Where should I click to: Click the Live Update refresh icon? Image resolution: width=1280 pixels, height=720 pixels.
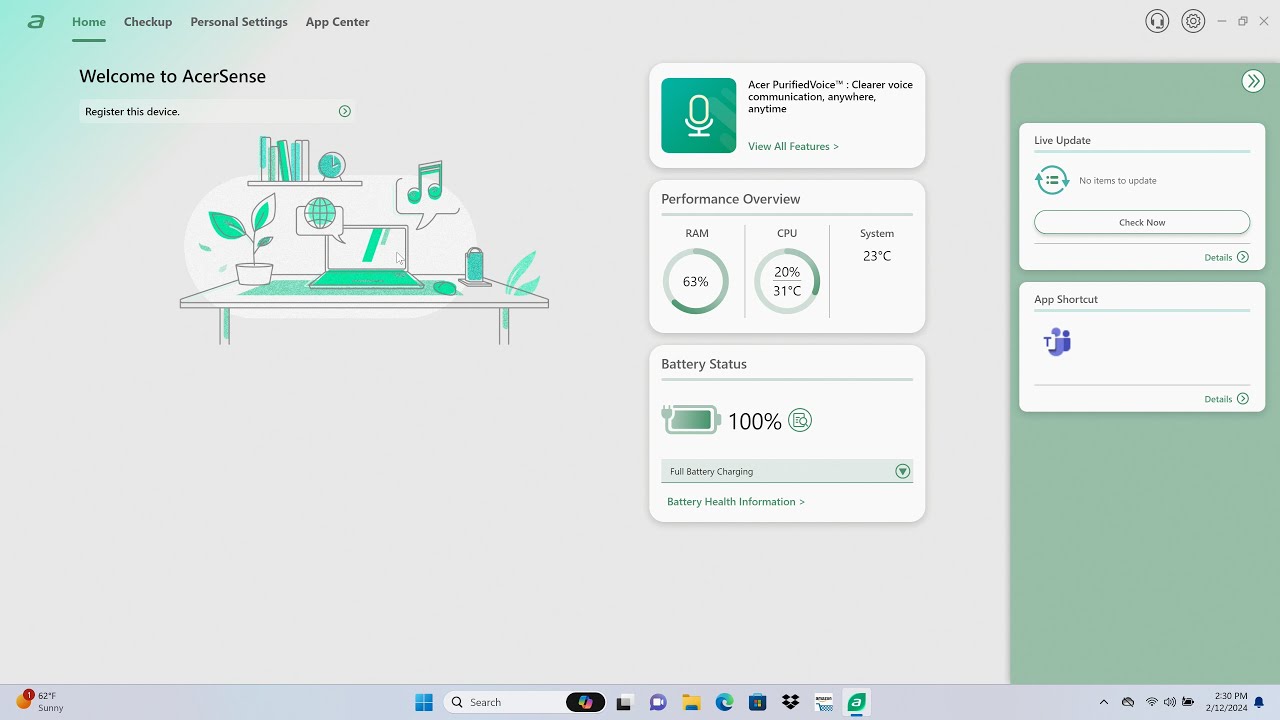click(1052, 181)
